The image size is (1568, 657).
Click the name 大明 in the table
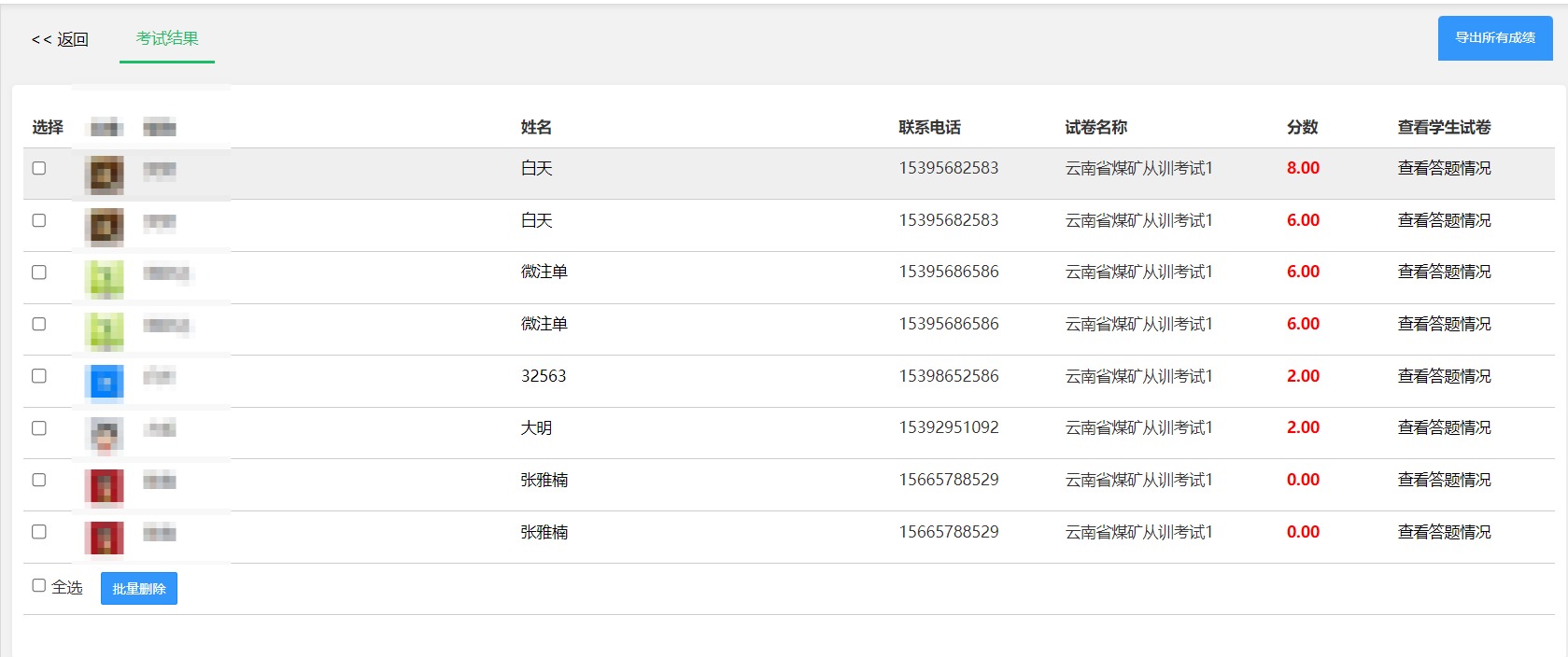pyautogui.click(x=536, y=427)
